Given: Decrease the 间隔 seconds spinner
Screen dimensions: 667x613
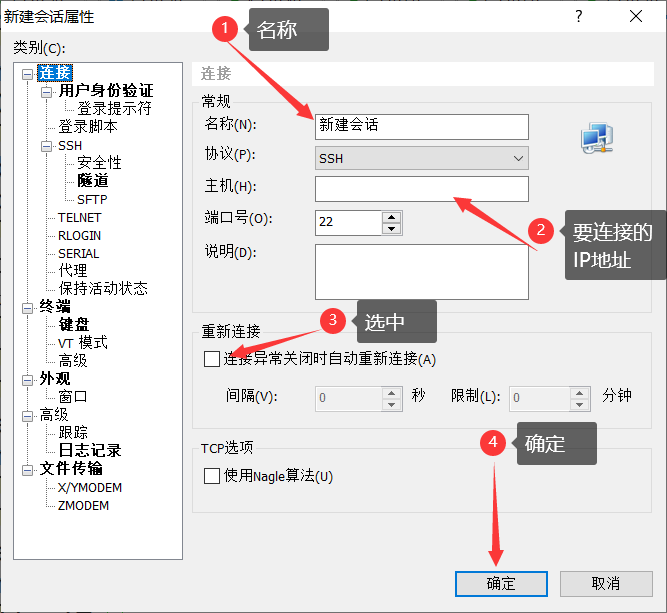Looking at the screenshot, I should (391, 405).
